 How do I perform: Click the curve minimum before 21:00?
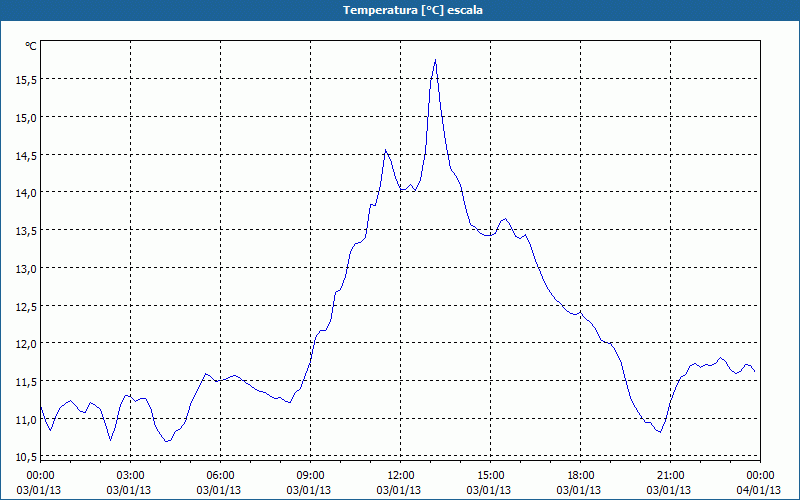pos(661,432)
